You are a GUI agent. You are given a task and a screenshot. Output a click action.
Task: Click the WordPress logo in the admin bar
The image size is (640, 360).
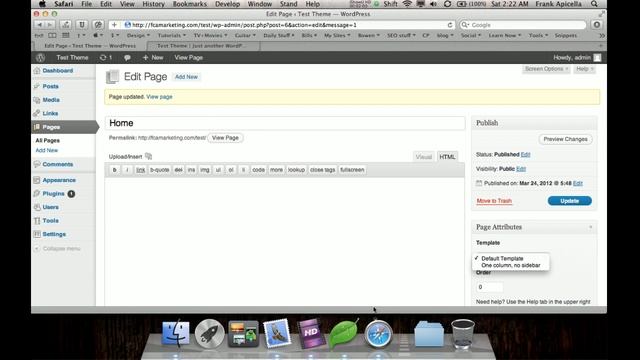click(x=40, y=58)
